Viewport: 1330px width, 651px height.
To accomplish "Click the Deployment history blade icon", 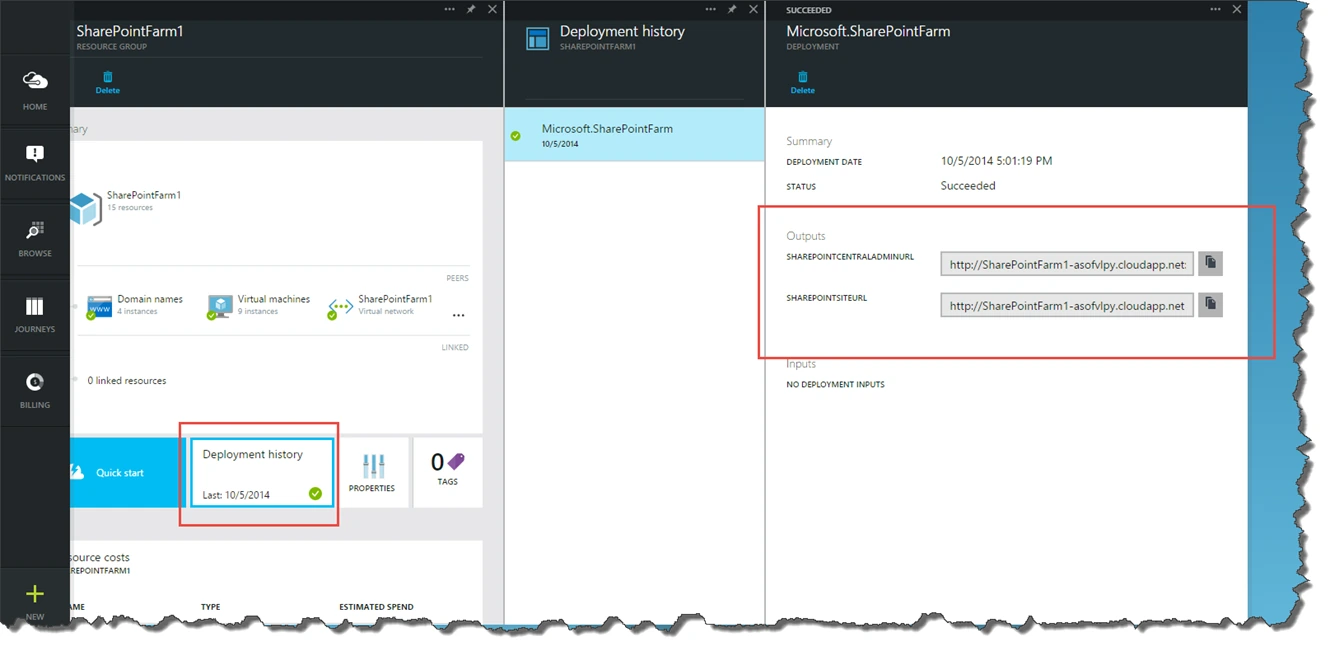I will (x=537, y=38).
